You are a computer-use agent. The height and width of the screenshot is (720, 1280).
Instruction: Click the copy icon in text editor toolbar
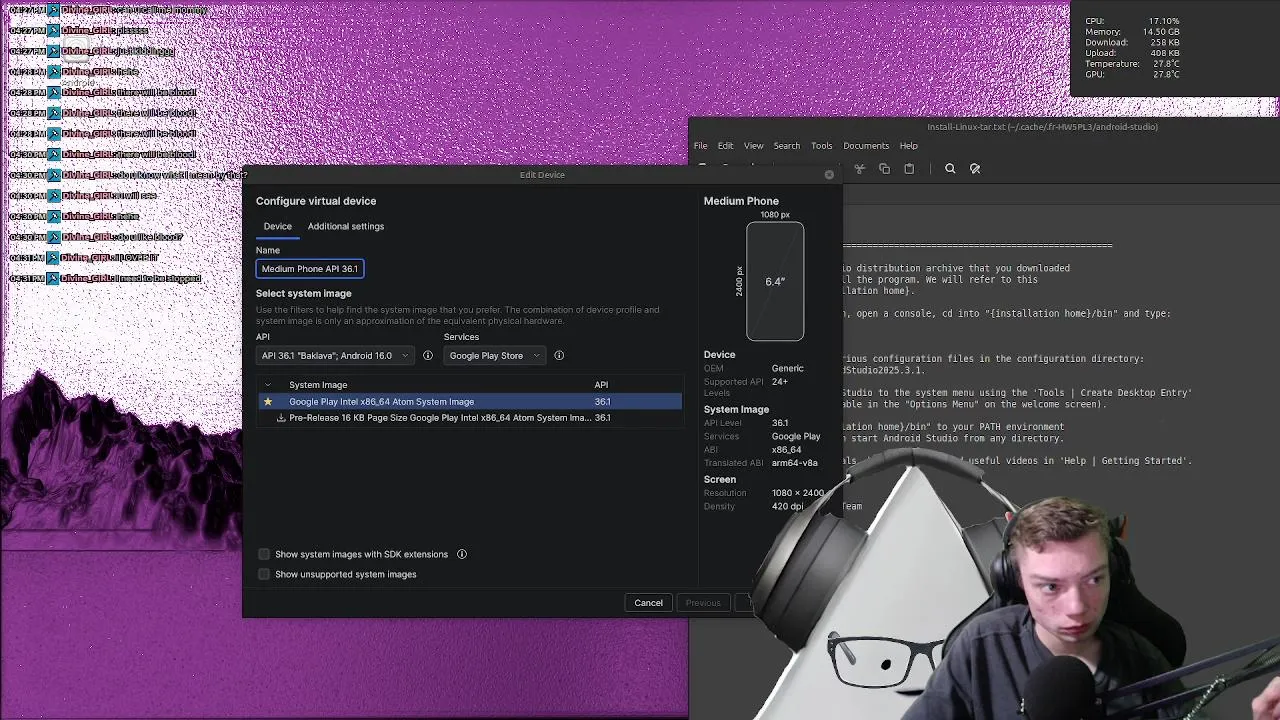point(884,169)
